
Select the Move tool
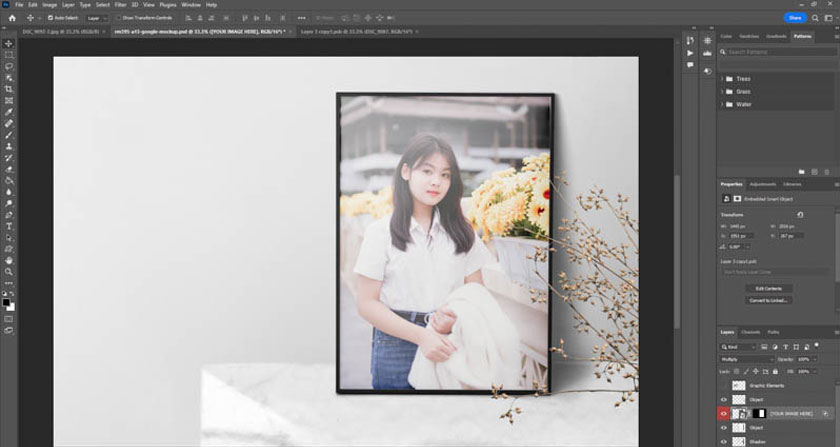click(x=9, y=45)
